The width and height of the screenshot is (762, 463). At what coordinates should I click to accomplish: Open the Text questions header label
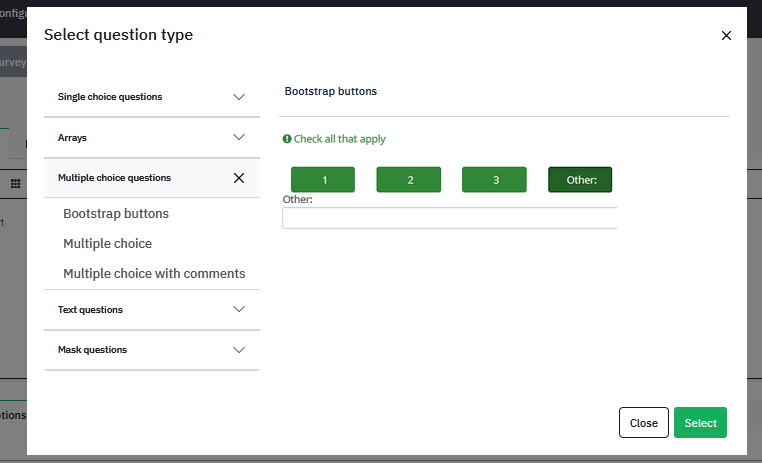click(x=90, y=310)
